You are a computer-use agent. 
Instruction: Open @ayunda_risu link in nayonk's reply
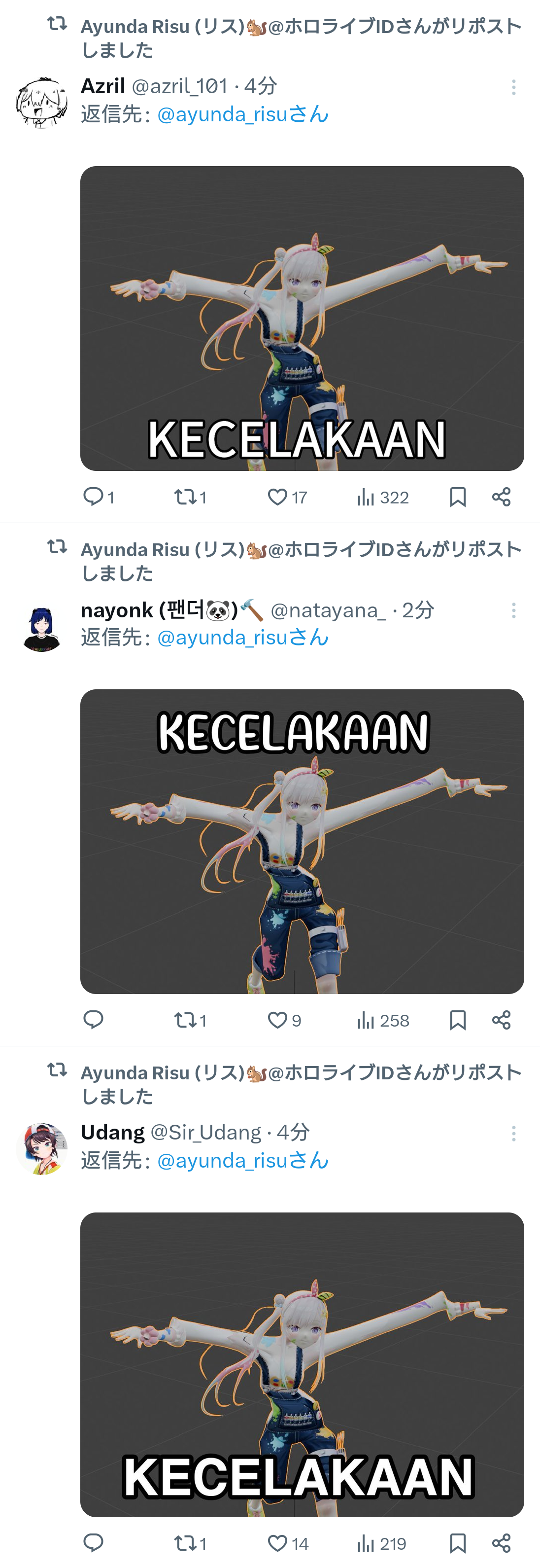coord(242,637)
